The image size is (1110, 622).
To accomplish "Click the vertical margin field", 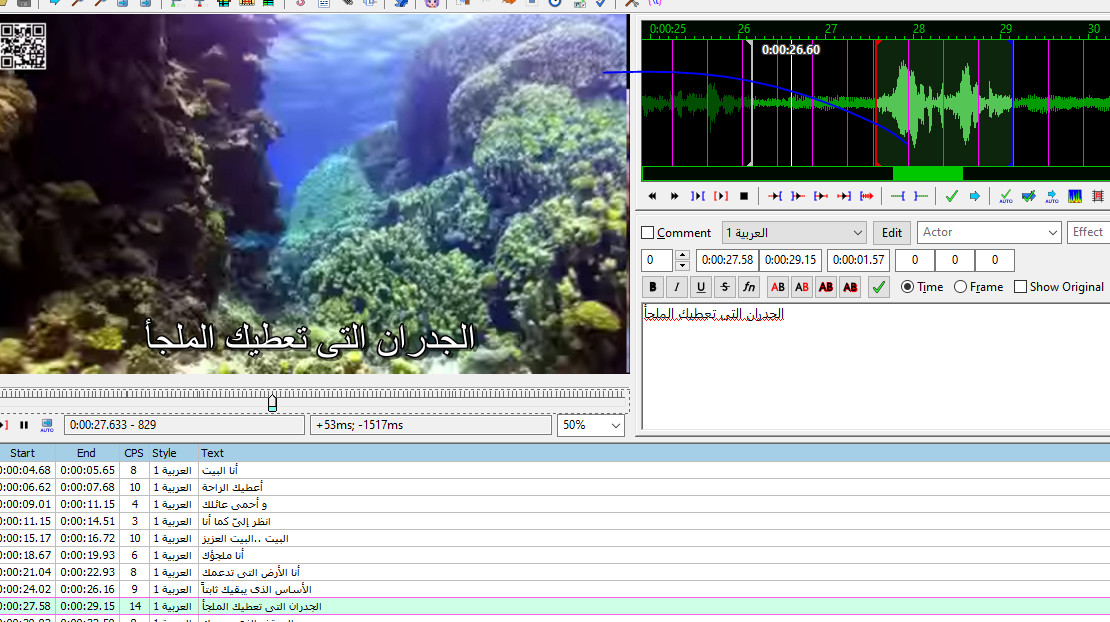I will click(995, 260).
